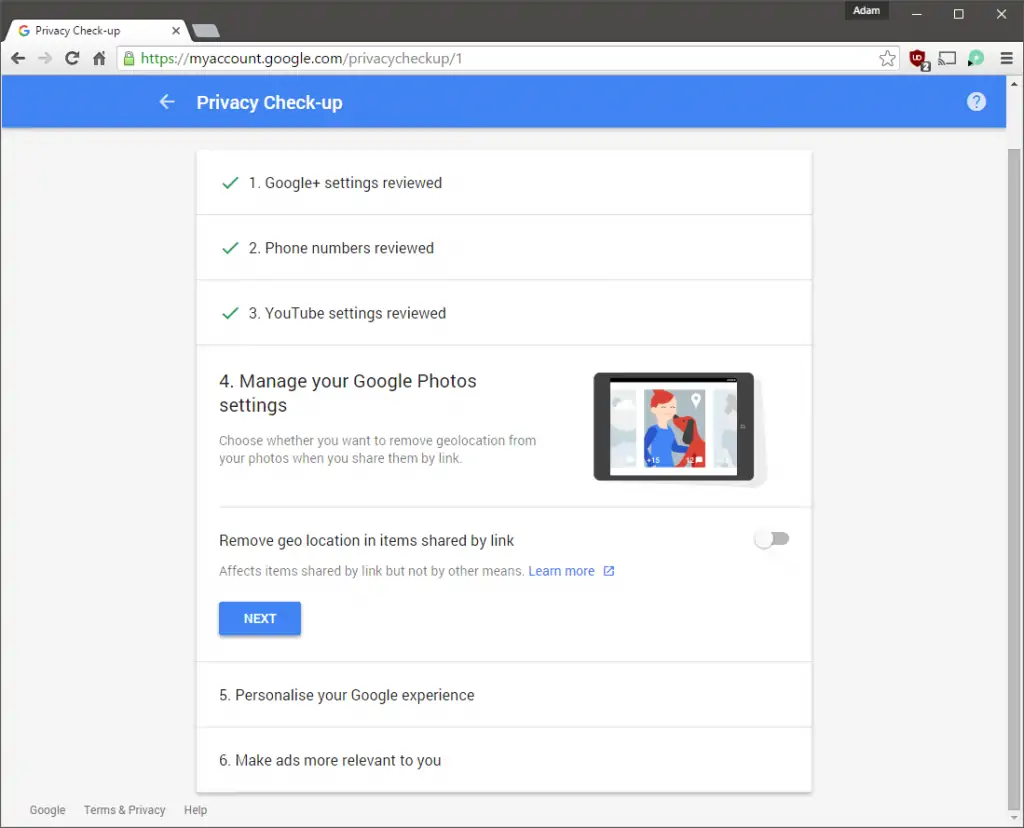The height and width of the screenshot is (828, 1024).
Task: Open the Terms & Privacy footer link
Action: point(124,810)
